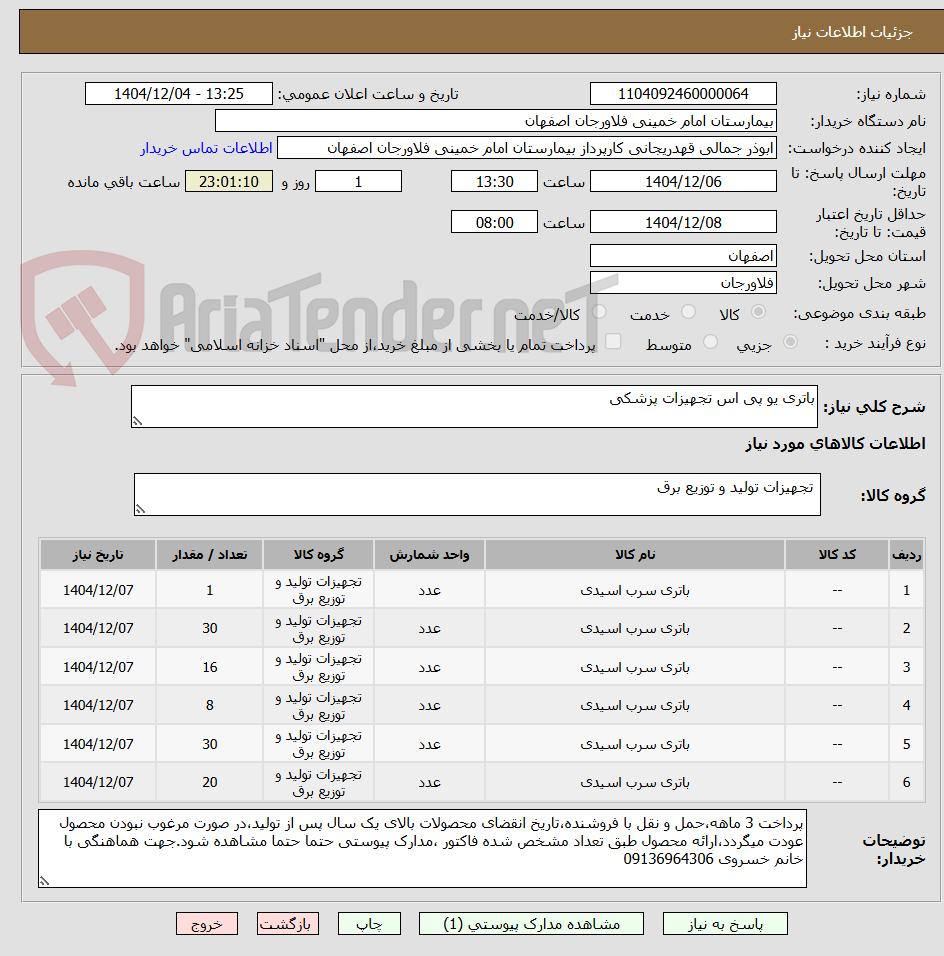
Task: Select the کالا radio button
Action: click(758, 312)
